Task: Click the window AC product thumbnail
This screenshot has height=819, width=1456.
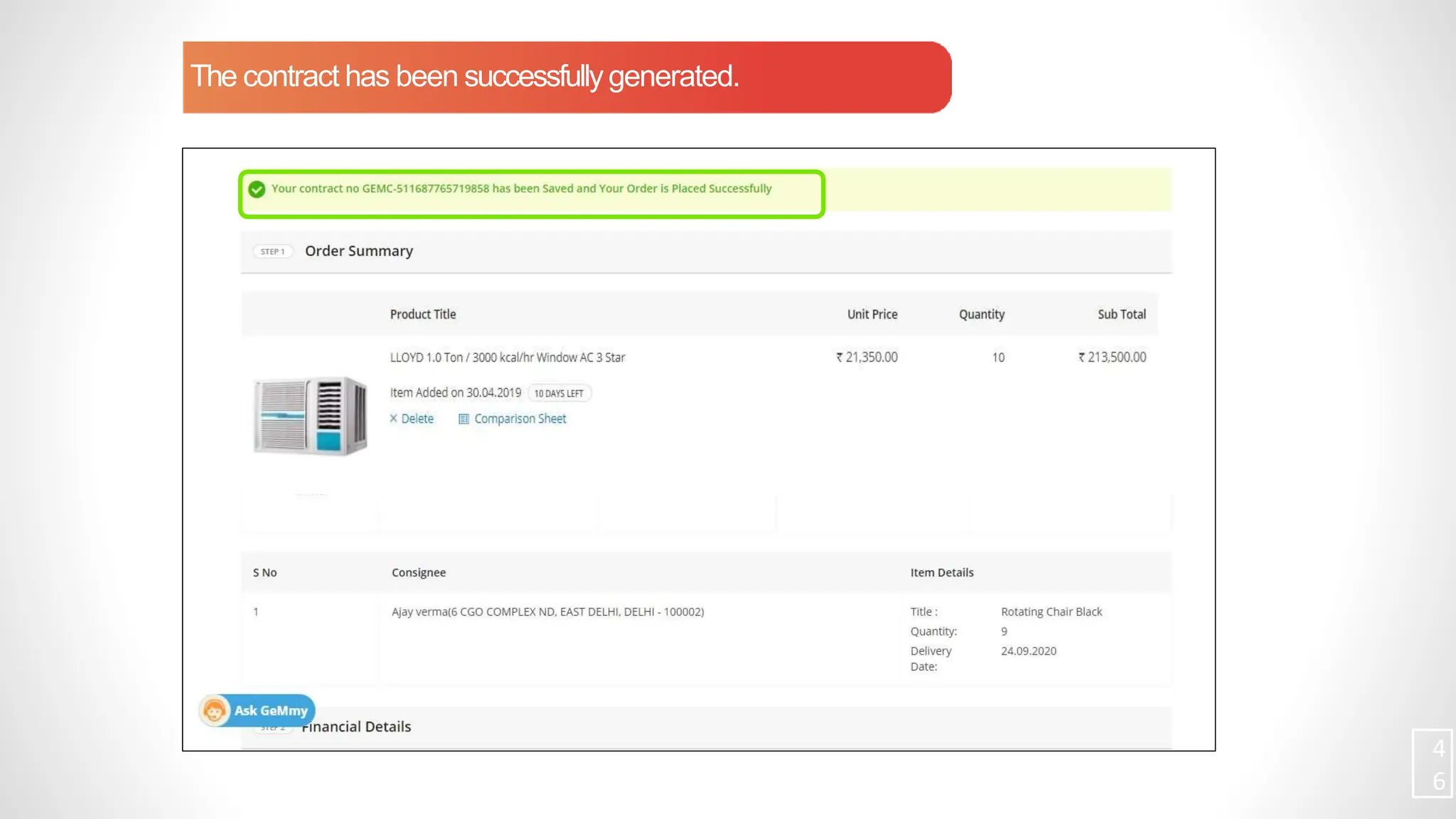Action: 311,416
